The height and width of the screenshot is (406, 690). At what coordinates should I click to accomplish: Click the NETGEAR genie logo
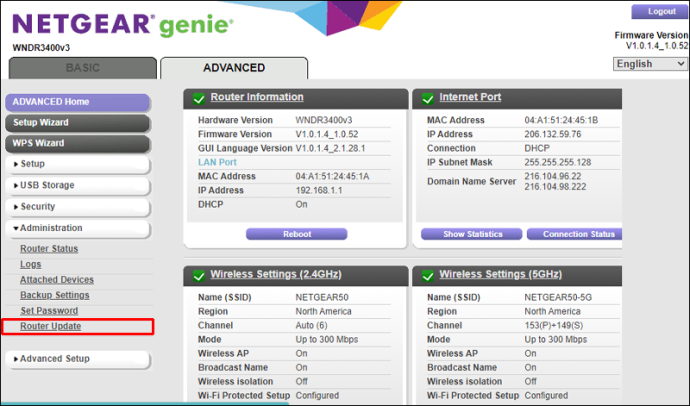[x=123, y=25]
